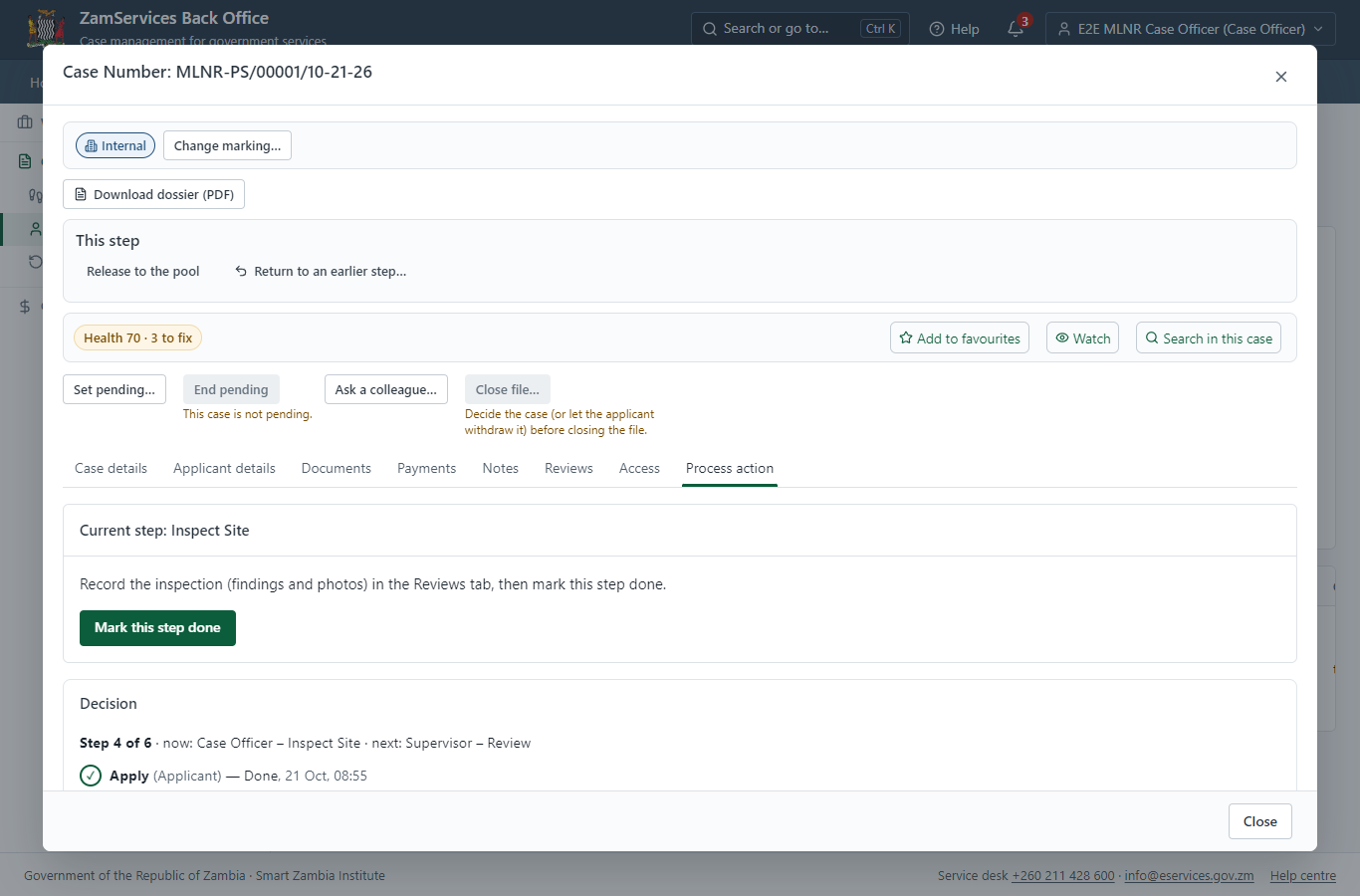Click the Step 4 of 6 progress text
The image size is (1360, 896).
[x=115, y=743]
